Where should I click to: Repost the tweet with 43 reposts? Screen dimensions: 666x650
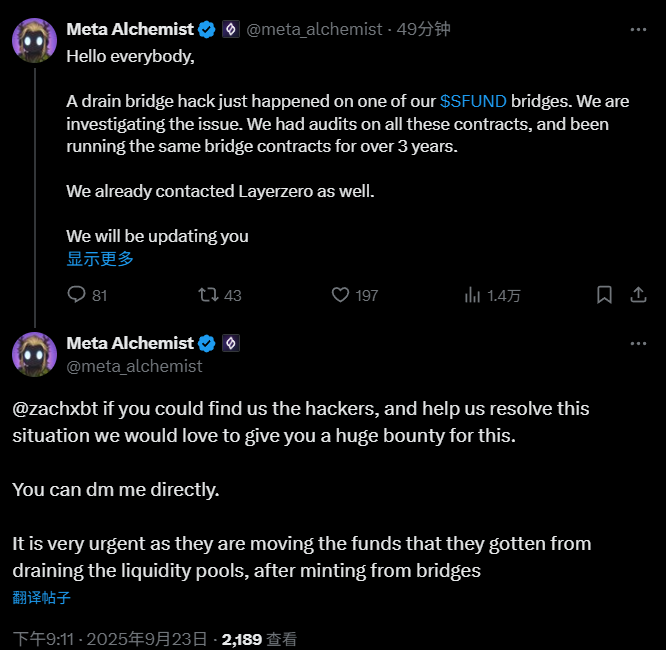tap(208, 295)
